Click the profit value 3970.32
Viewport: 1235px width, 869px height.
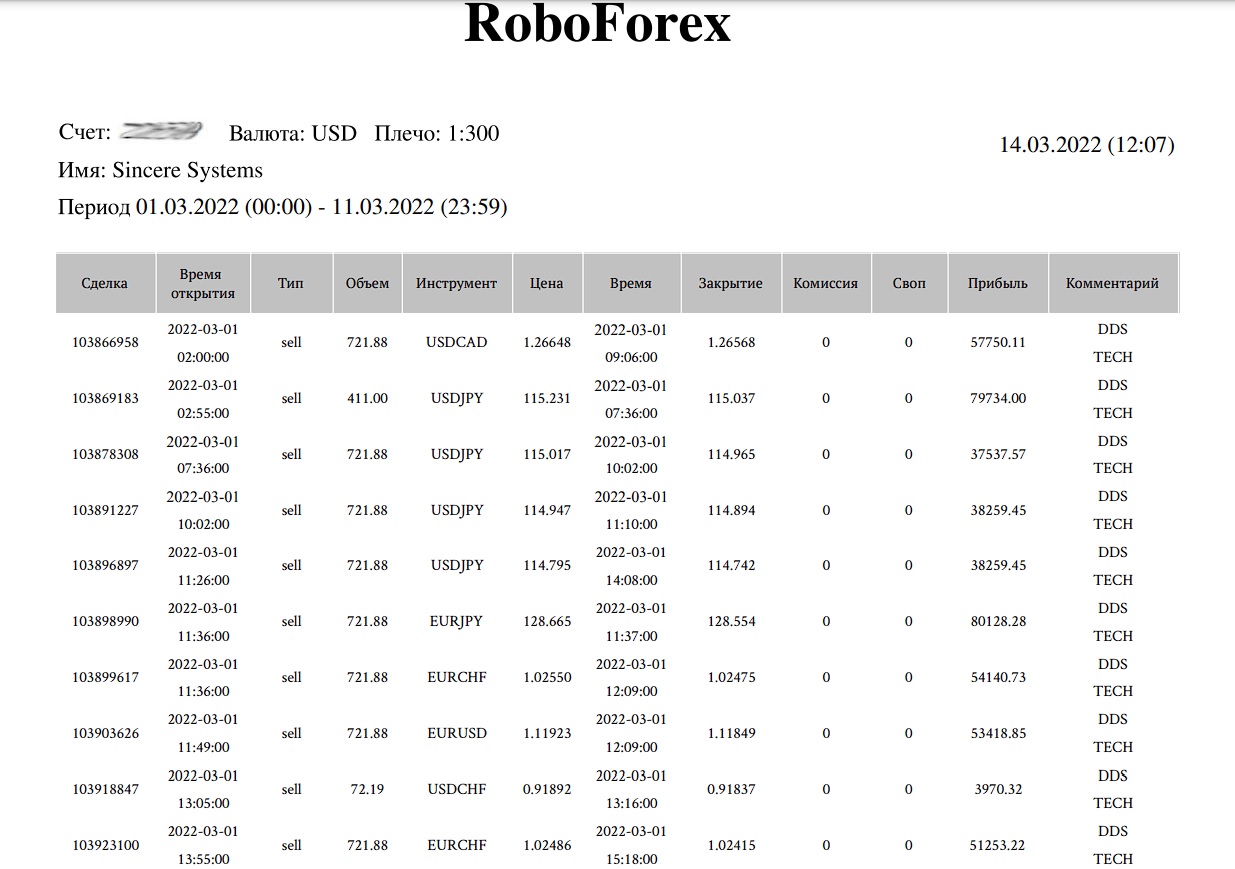click(997, 790)
